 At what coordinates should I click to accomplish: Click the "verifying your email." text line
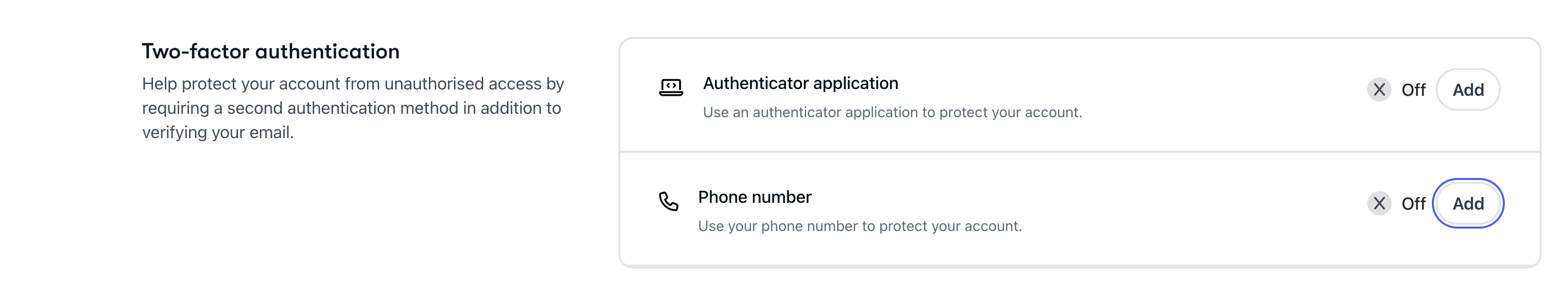(218, 132)
